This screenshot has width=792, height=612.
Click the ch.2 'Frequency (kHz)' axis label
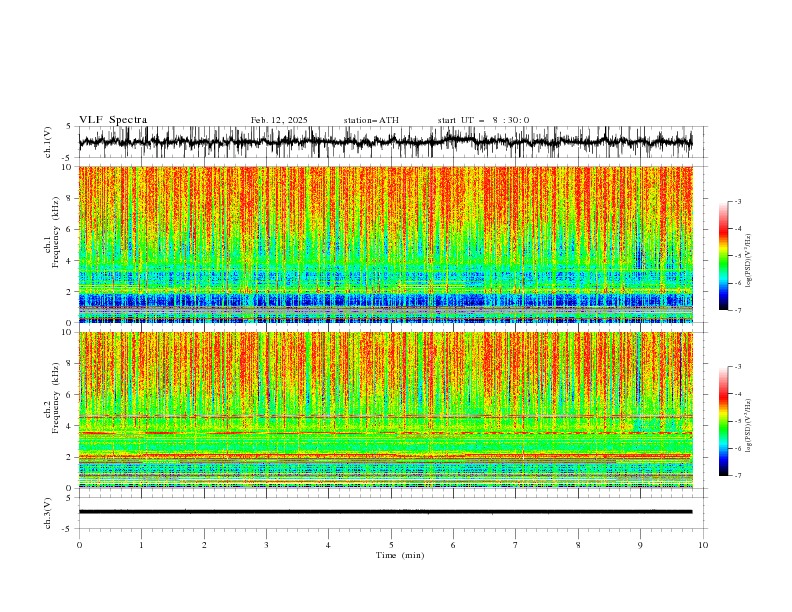click(56, 398)
